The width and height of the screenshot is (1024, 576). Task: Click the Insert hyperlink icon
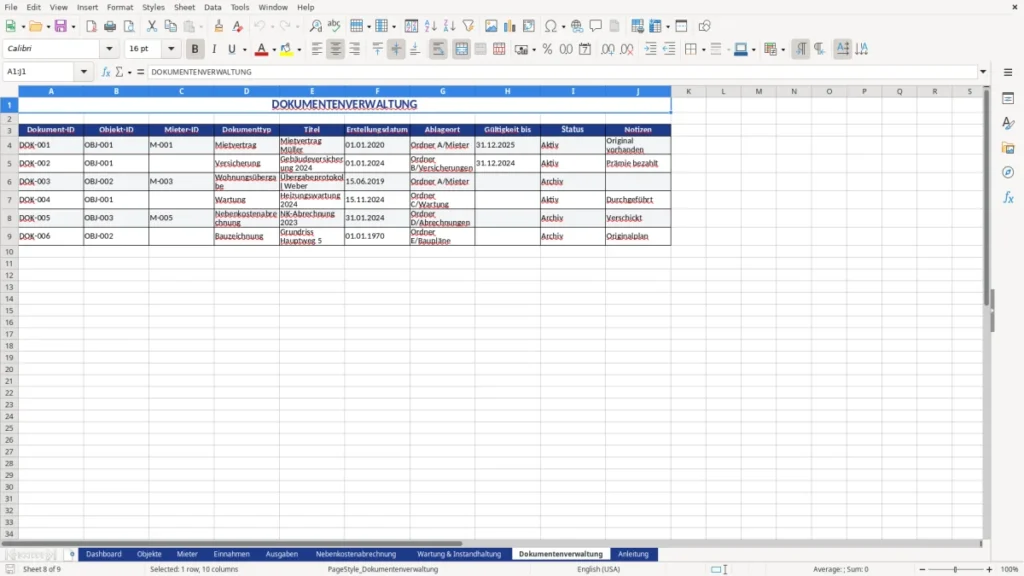point(577,26)
